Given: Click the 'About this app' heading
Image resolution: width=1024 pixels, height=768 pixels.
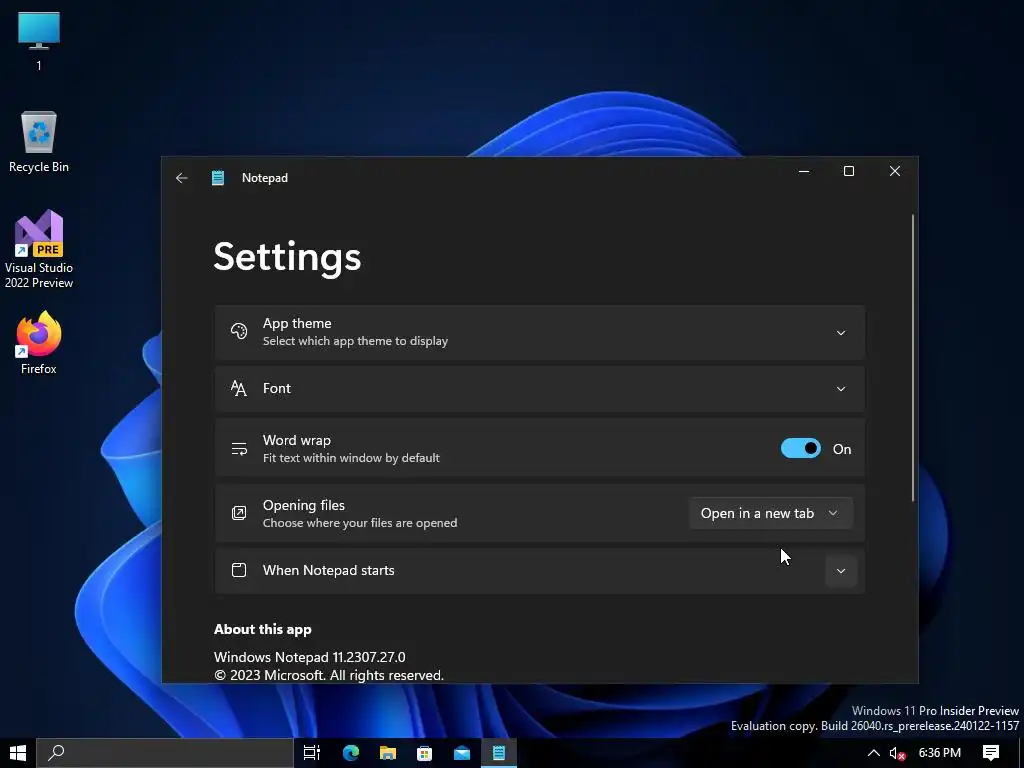Looking at the screenshot, I should tap(263, 630).
